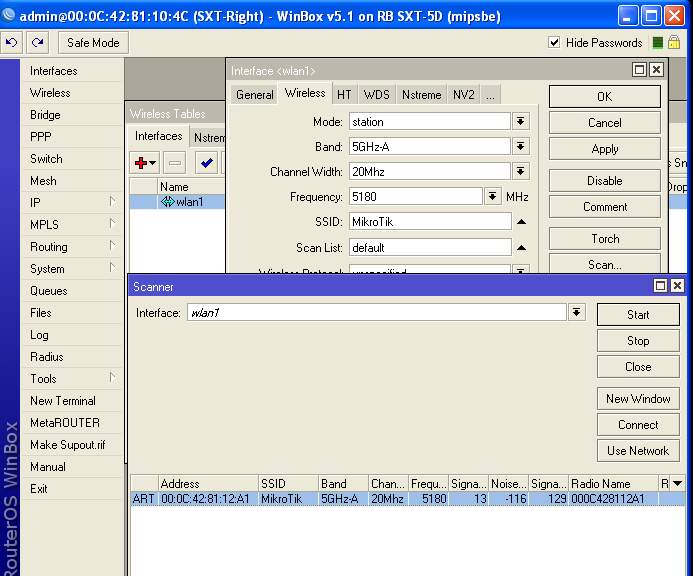Switch to the General tab
693x576 pixels.
pyautogui.click(x=255, y=95)
